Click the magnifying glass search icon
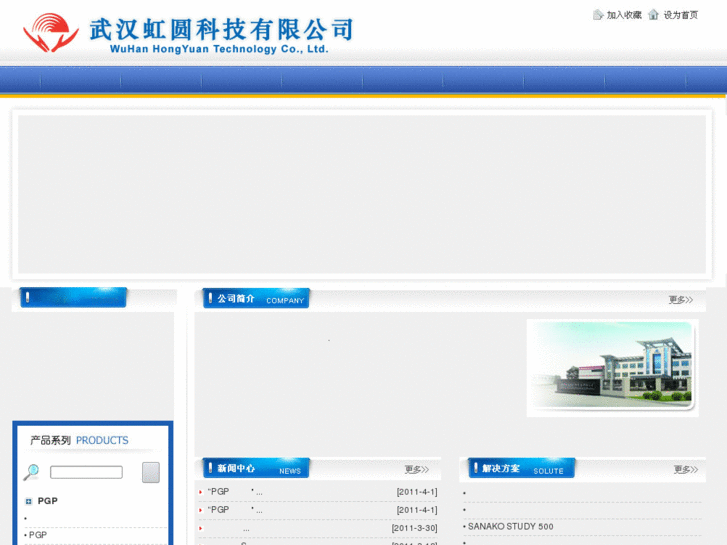The height and width of the screenshot is (545, 727). (x=32, y=472)
